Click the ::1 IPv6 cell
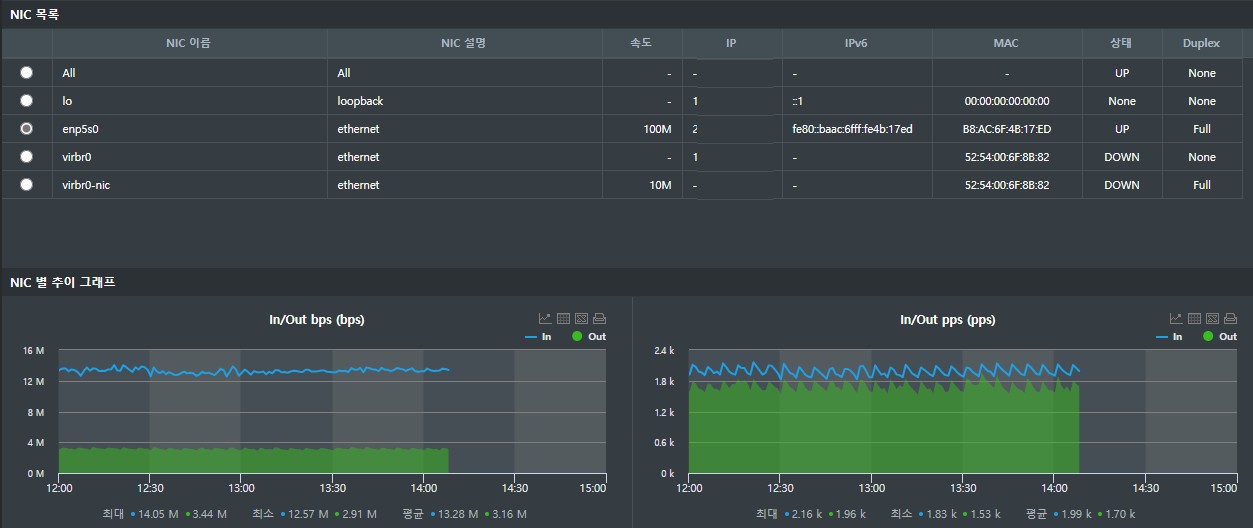The image size is (1253, 528). tap(857, 101)
